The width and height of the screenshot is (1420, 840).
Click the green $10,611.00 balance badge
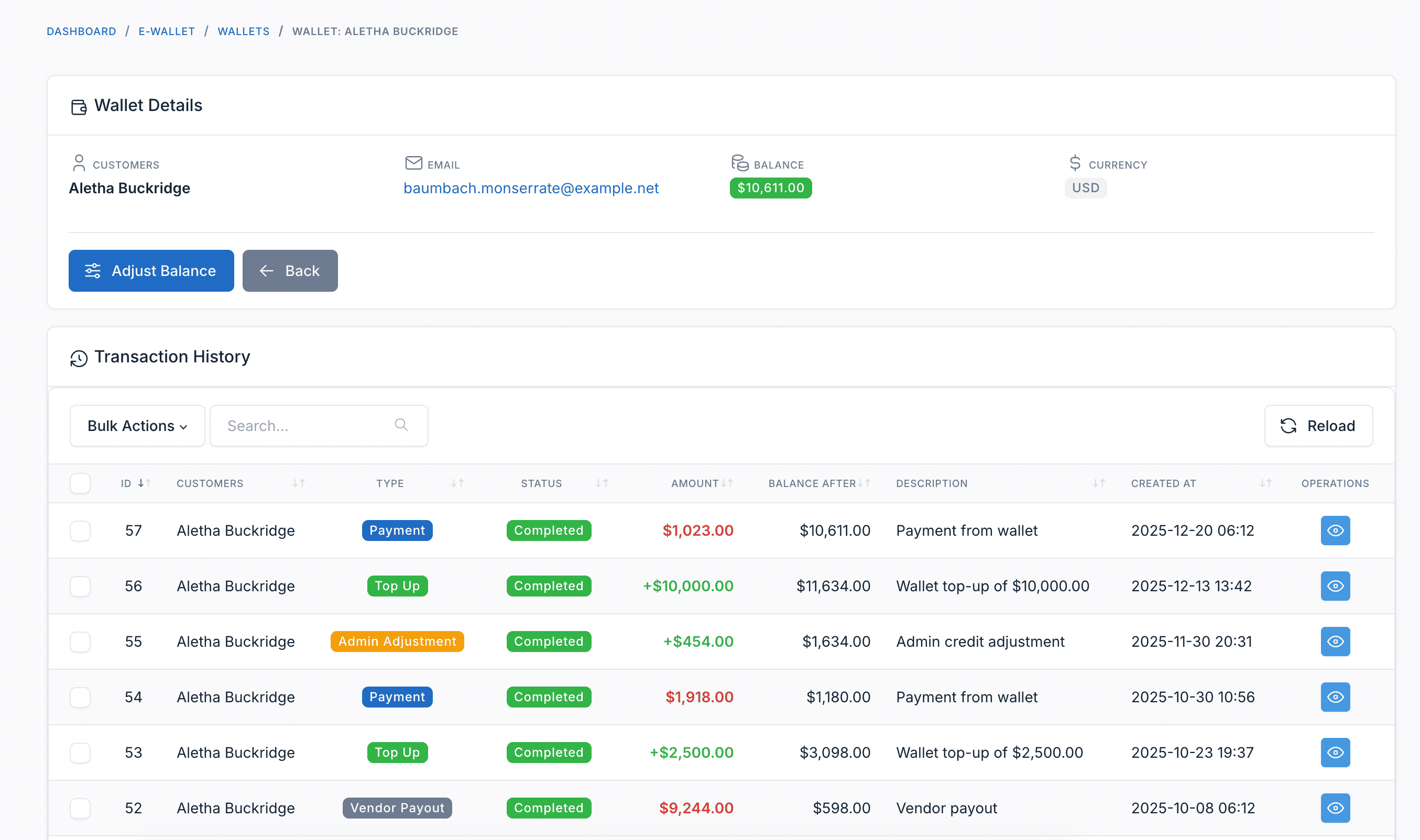tap(771, 188)
